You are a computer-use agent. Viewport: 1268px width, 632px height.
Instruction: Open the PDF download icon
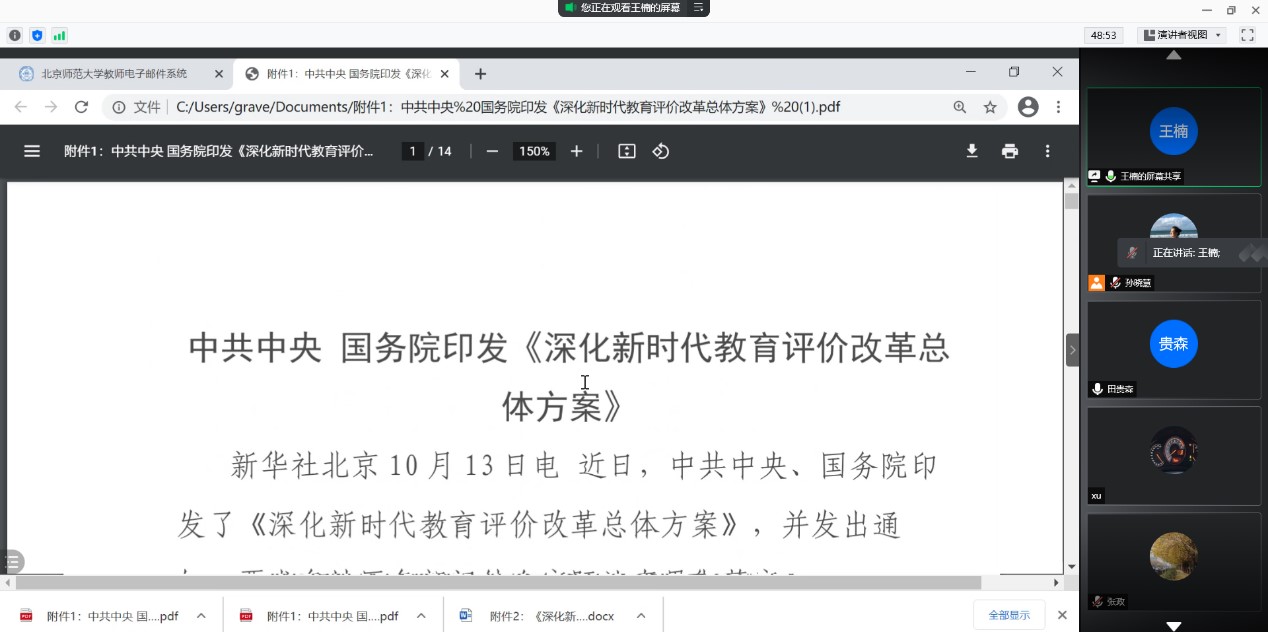coord(971,151)
